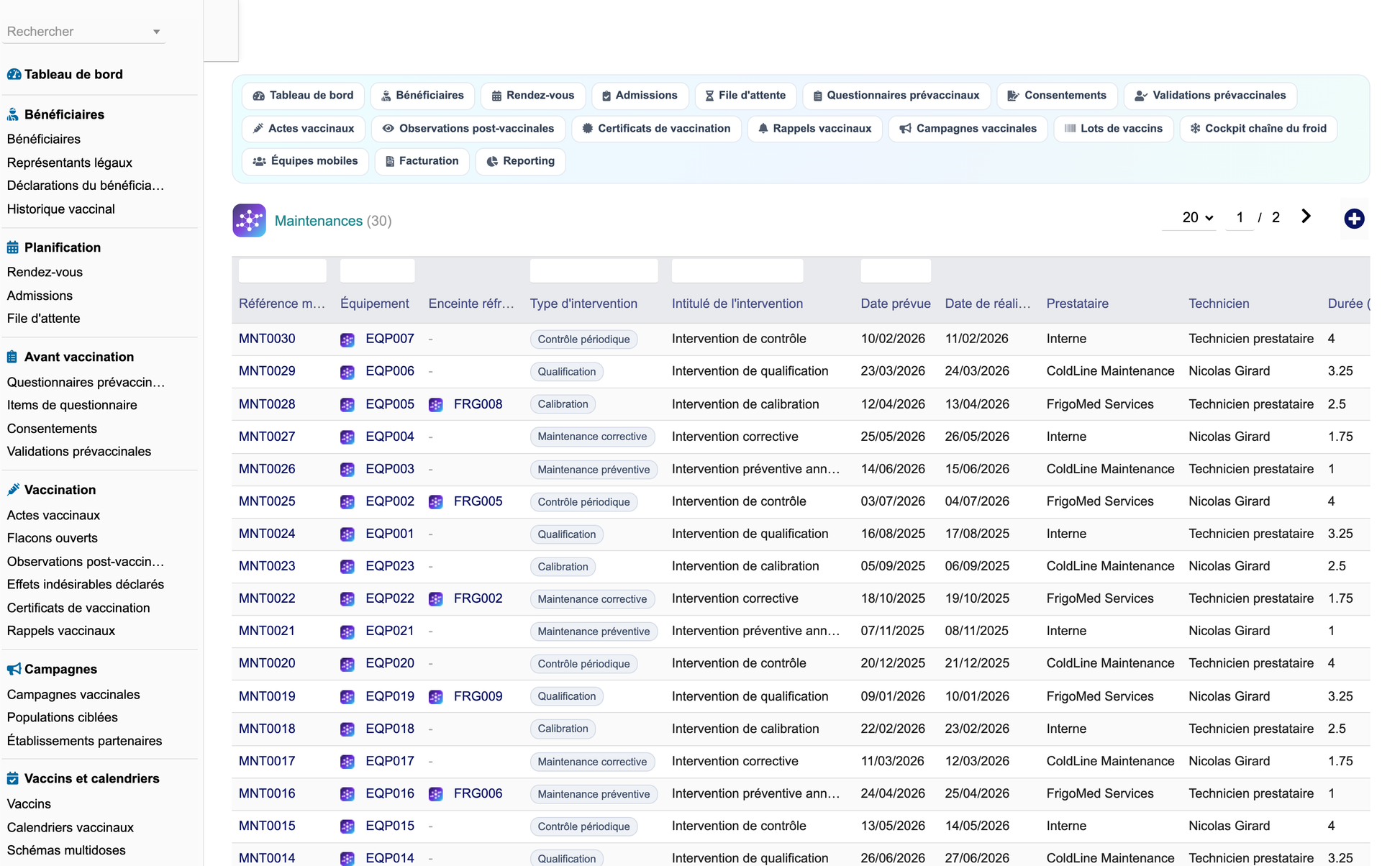
Task: Open Populations ciblées in sidebar
Action: coord(63,717)
